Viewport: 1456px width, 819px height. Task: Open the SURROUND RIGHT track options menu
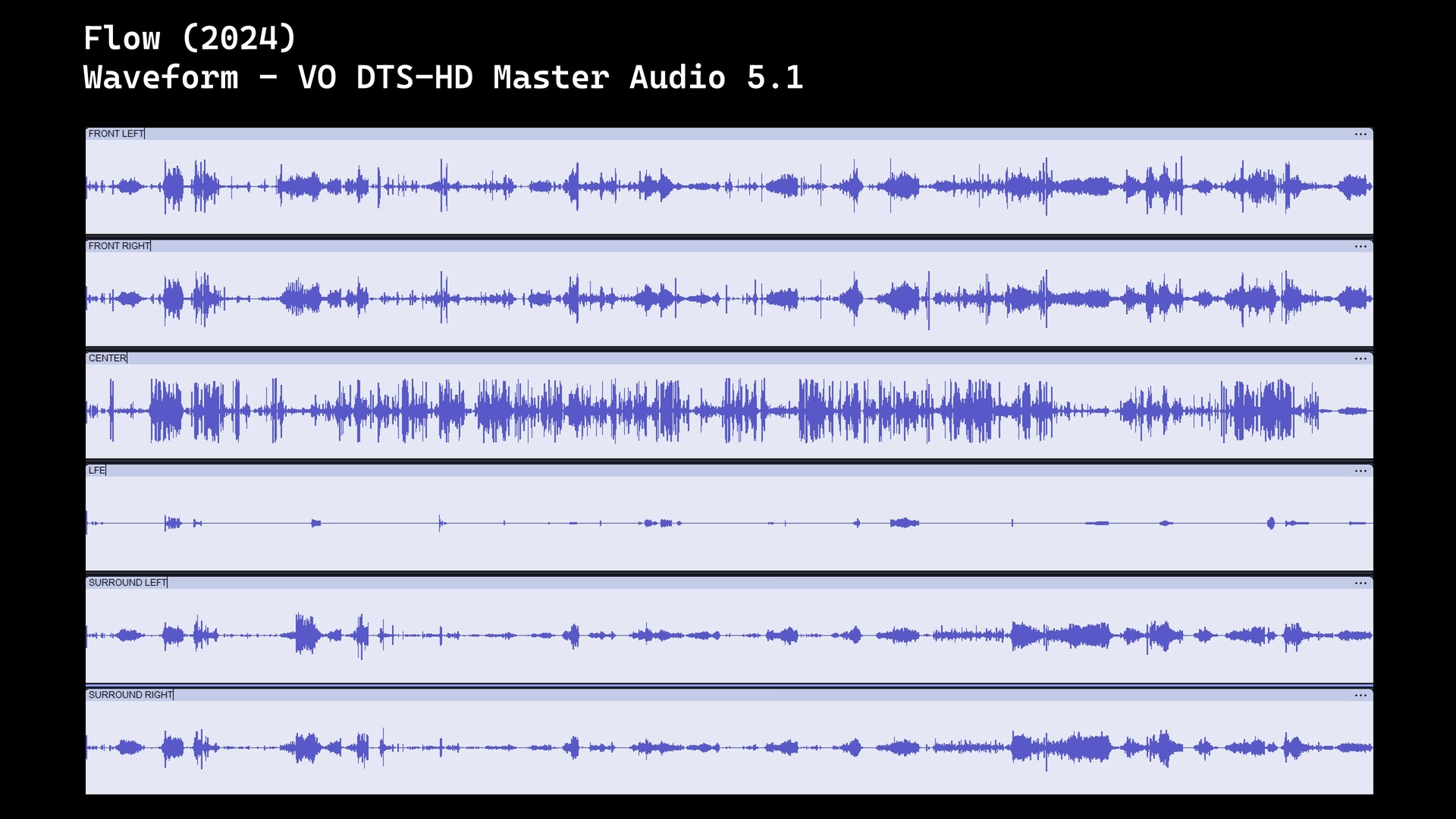tap(1360, 695)
